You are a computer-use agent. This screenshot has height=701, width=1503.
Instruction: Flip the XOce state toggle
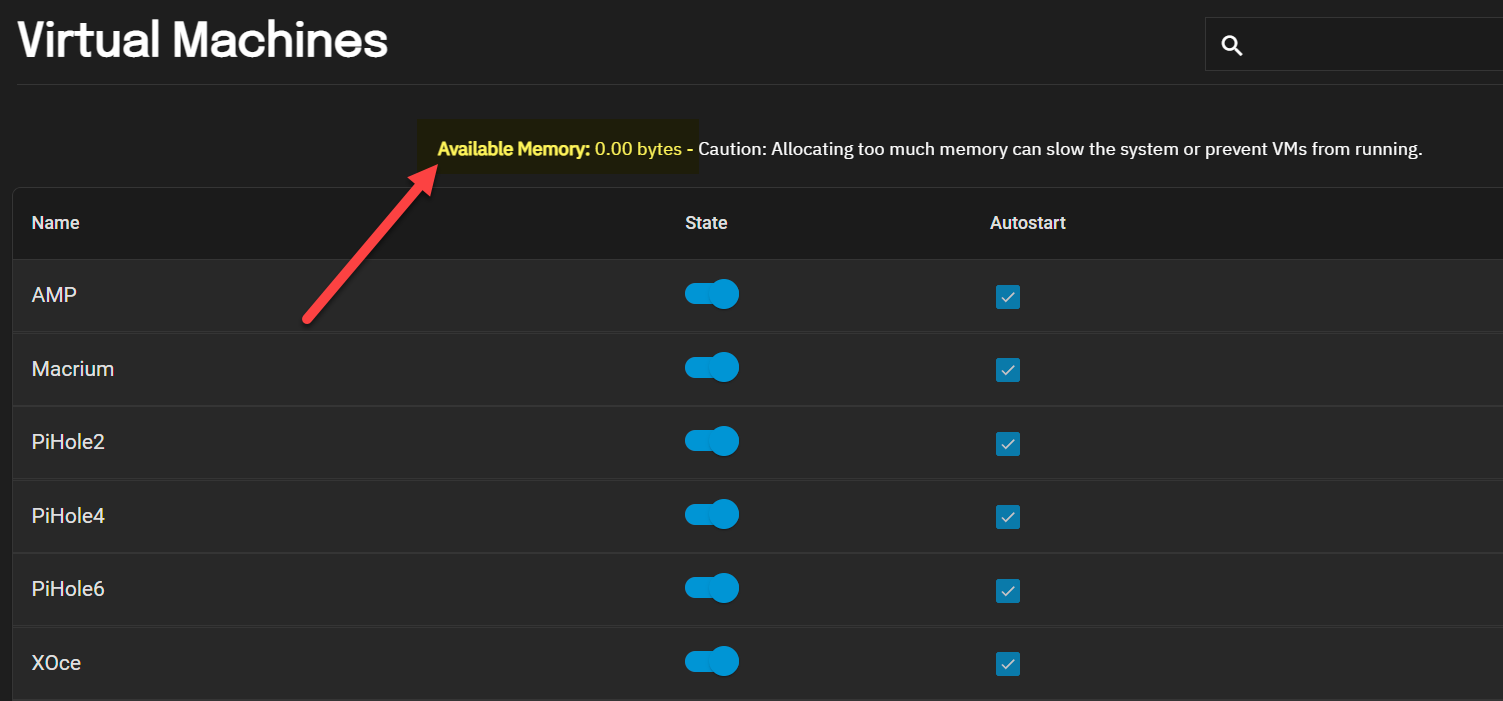[x=711, y=661]
